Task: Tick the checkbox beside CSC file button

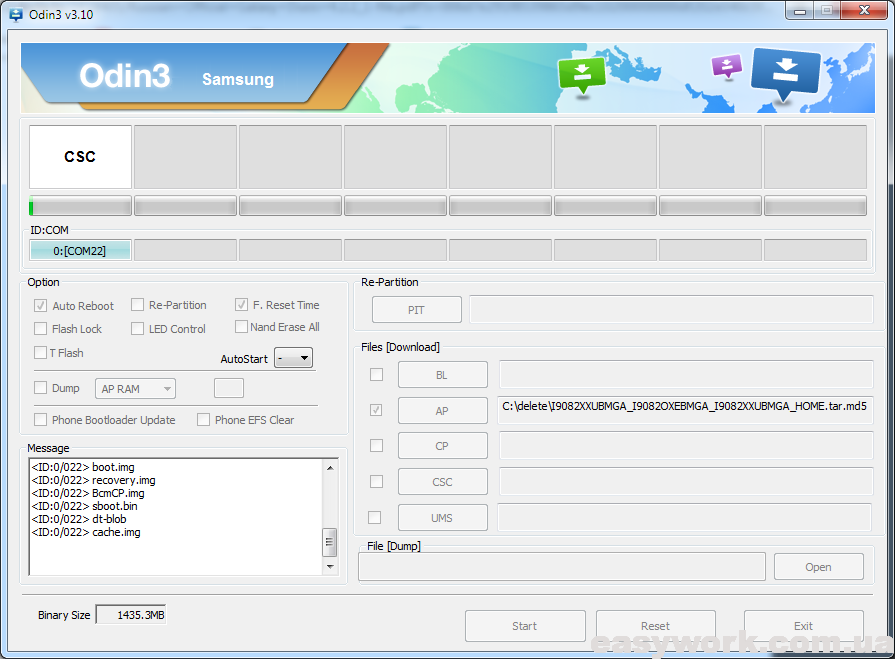Action: pyautogui.click(x=377, y=482)
